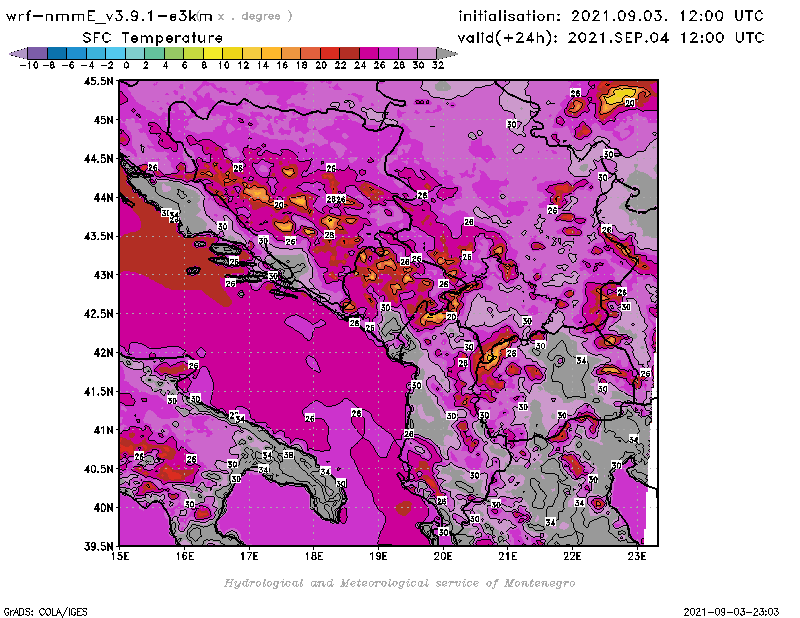This screenshot has height=618, width=800.
Task: Pick the orange swatch between 14 and 16
Action: [x=271, y=53]
